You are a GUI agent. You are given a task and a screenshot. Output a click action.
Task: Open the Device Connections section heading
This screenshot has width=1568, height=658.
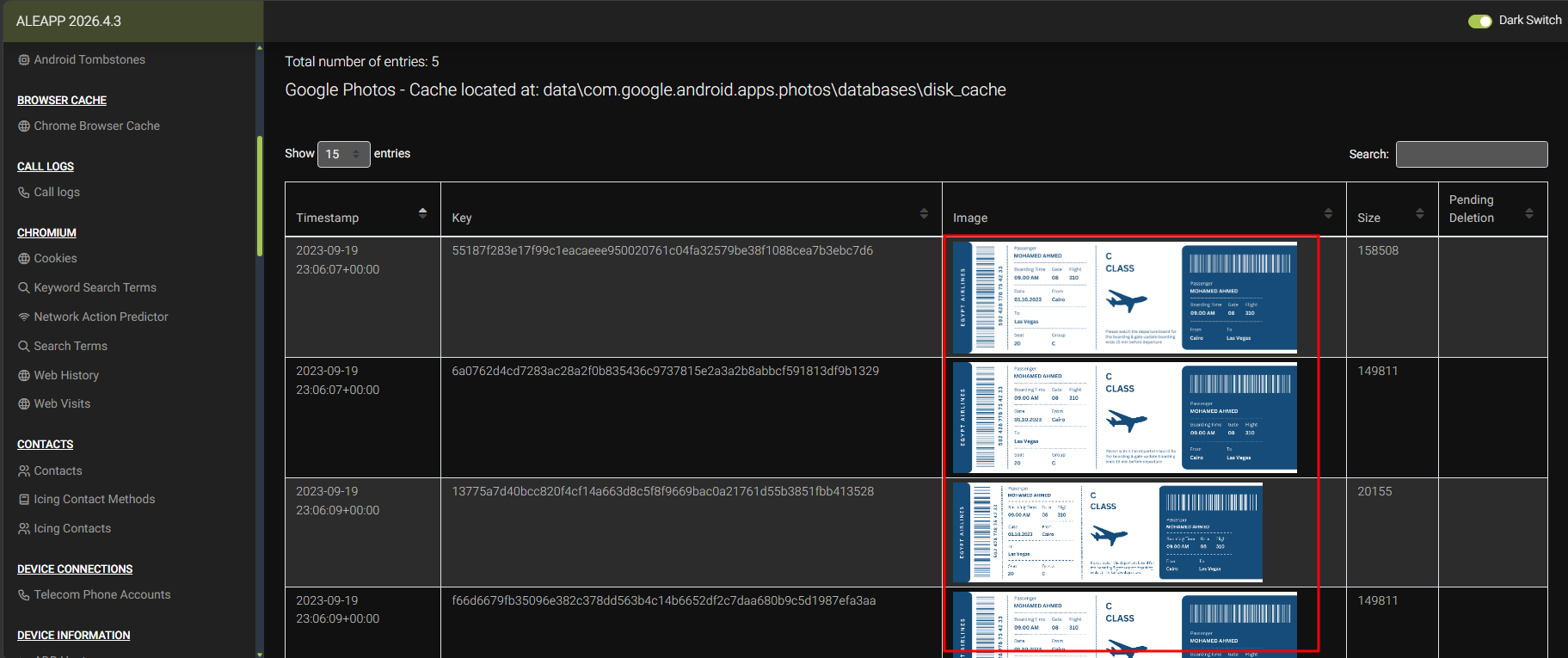(75, 569)
